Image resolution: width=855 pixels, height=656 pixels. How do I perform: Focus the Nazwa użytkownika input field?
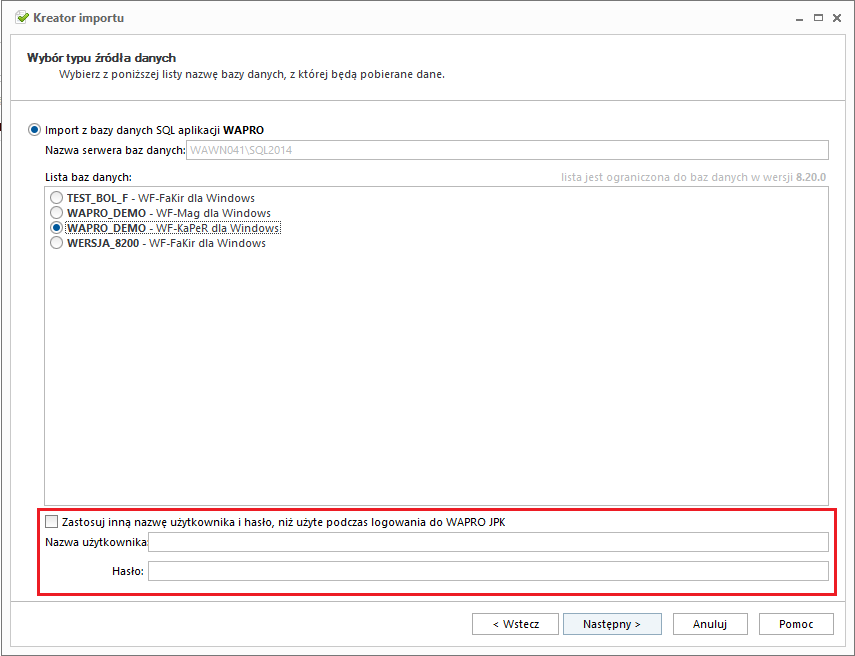(x=488, y=542)
